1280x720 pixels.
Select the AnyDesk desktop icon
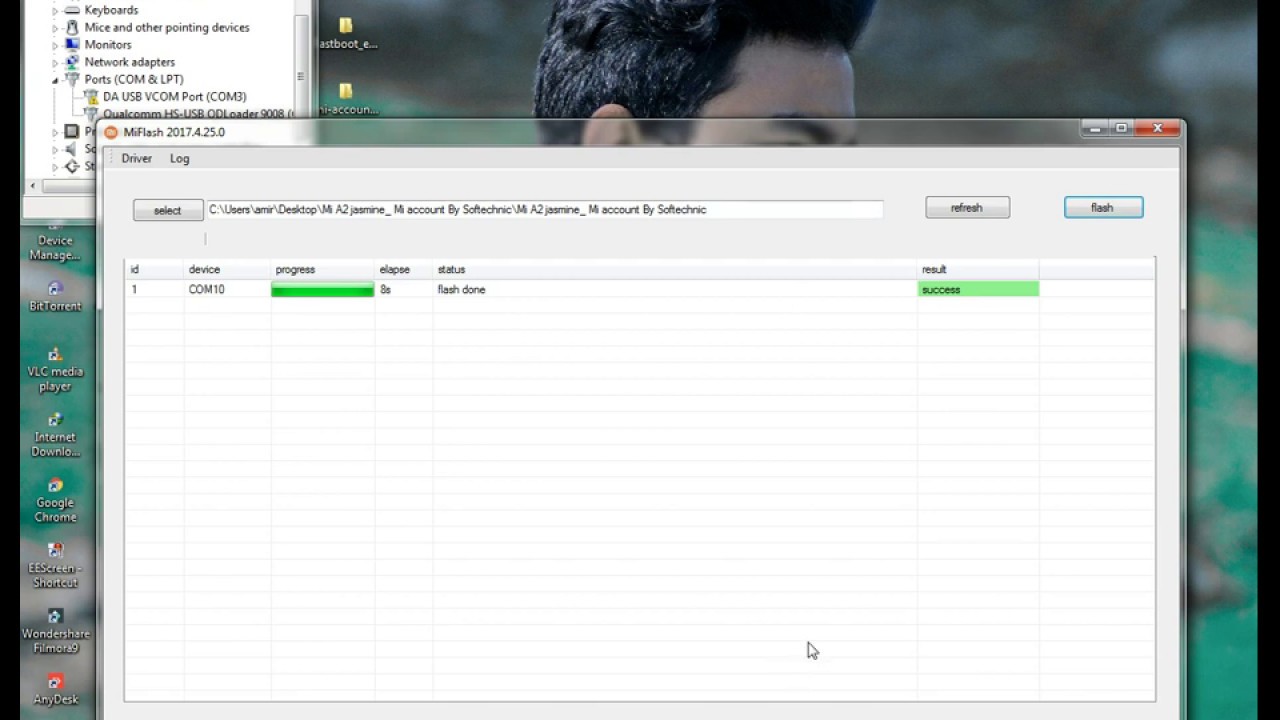55,690
